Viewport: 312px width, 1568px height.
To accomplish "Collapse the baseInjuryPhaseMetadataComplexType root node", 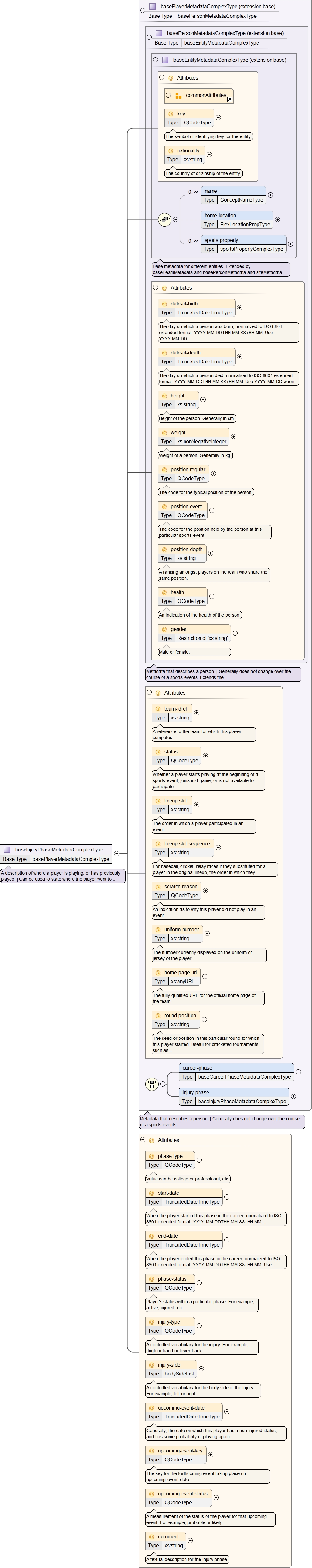I will (x=116, y=854).
